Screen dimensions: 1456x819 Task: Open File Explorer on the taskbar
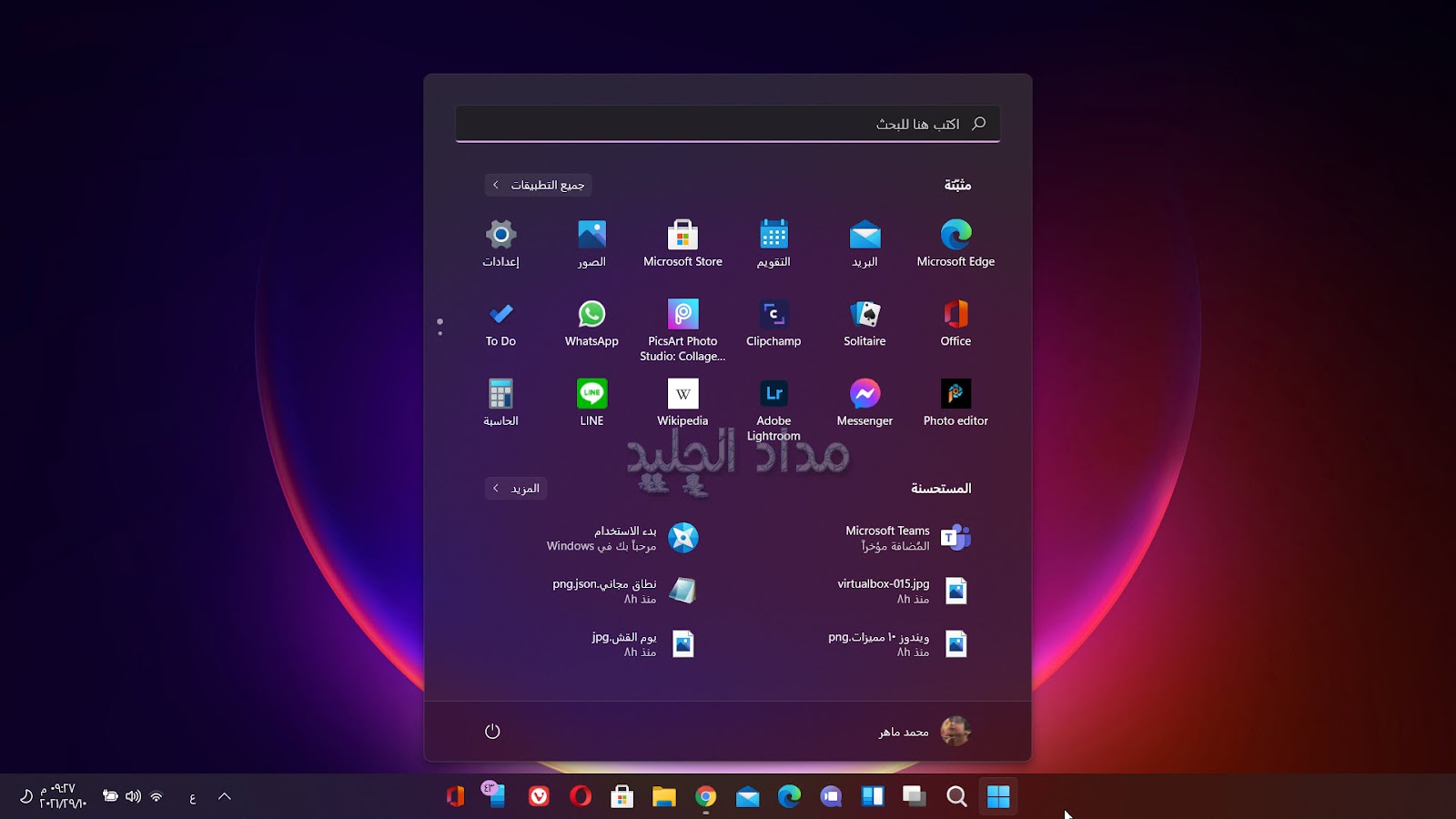point(663,797)
